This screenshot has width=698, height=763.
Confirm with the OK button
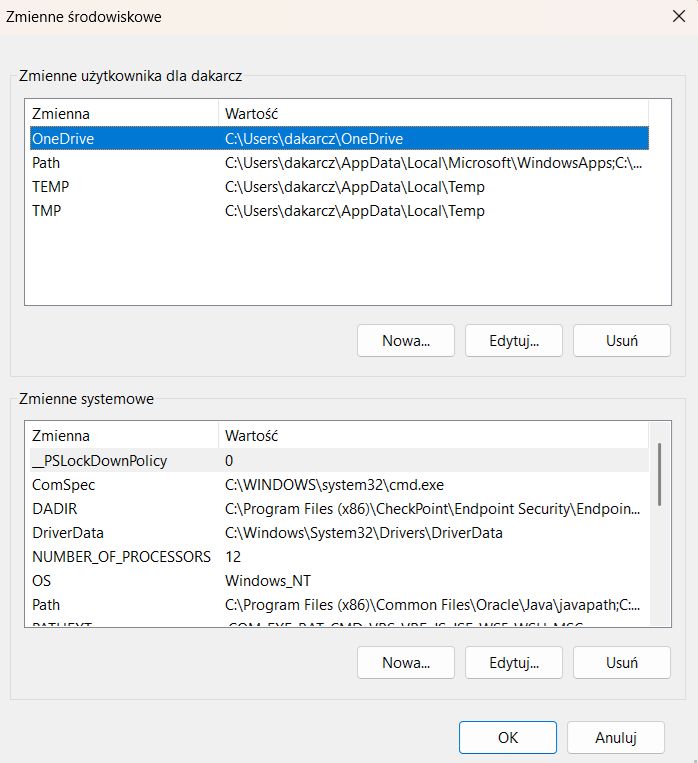[508, 738]
